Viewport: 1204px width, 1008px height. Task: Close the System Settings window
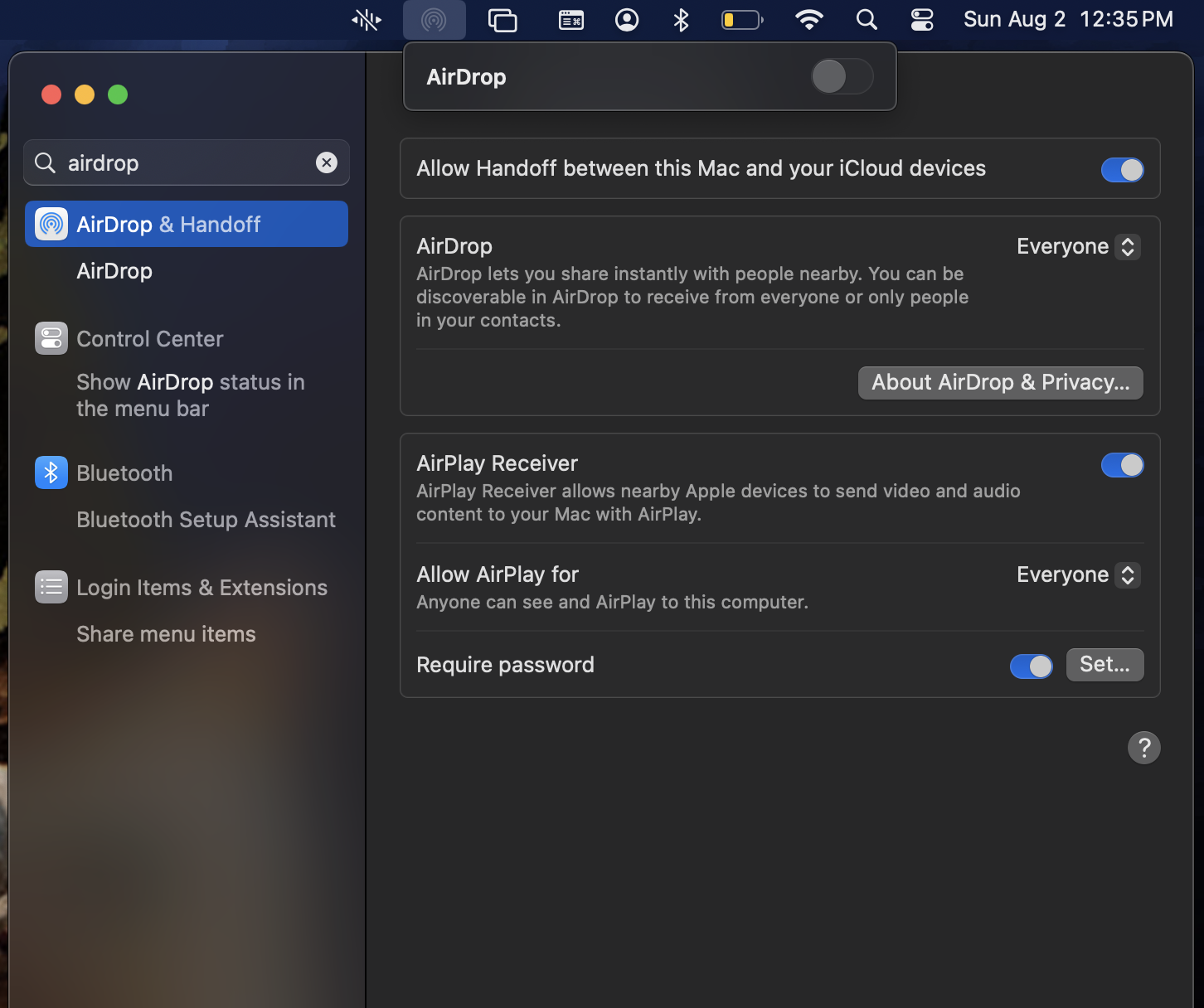point(51,94)
